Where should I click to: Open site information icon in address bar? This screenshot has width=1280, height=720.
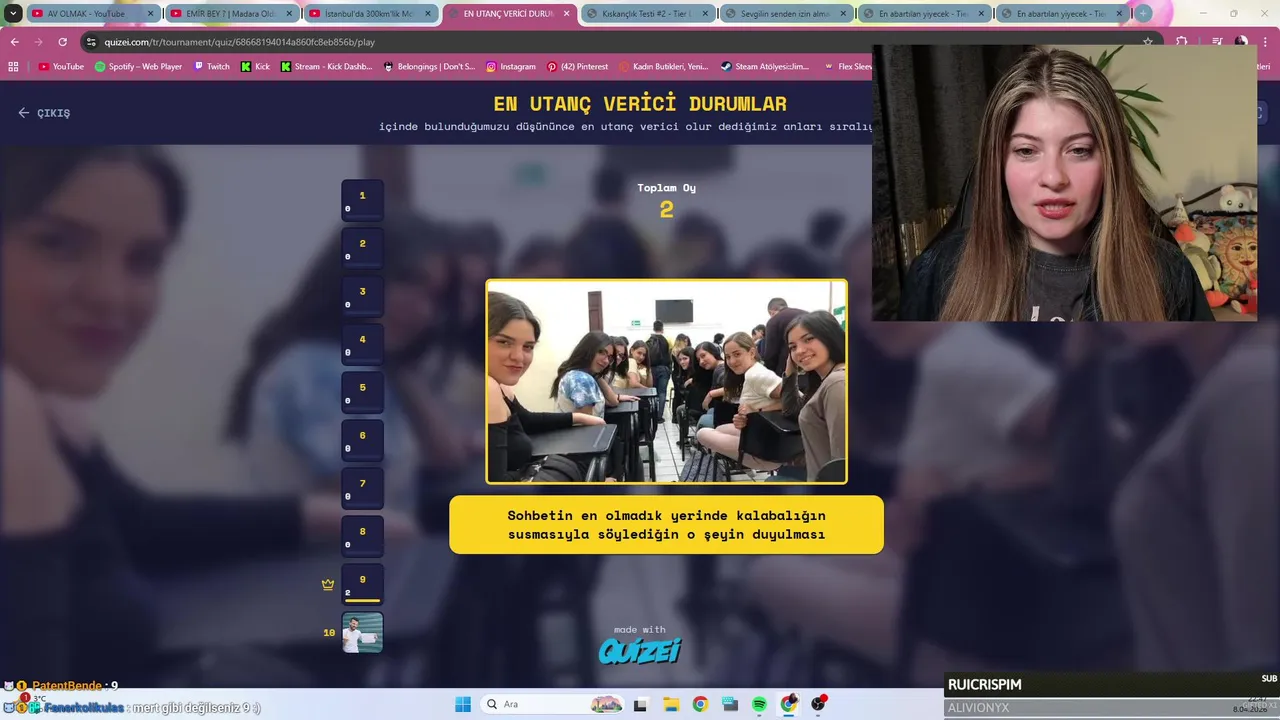[x=92, y=42]
